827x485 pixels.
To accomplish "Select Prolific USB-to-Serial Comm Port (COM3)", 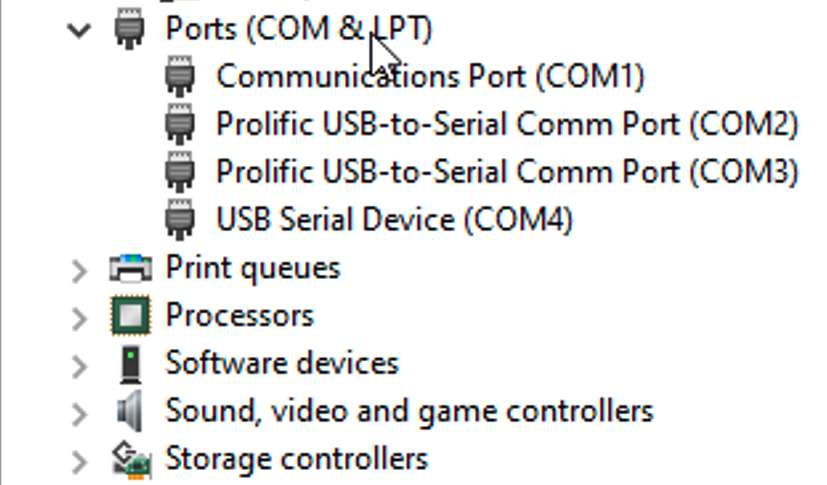I will click(507, 172).
